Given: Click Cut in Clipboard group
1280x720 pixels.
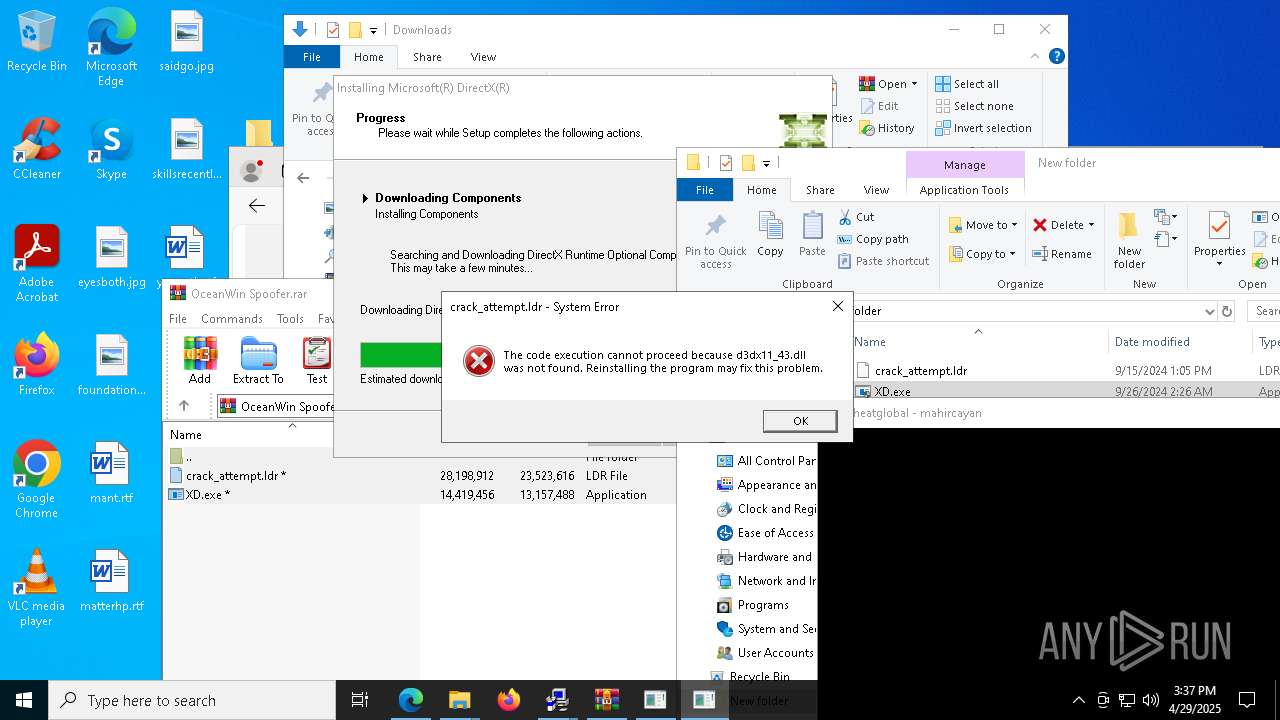Looking at the screenshot, I should pos(856,217).
